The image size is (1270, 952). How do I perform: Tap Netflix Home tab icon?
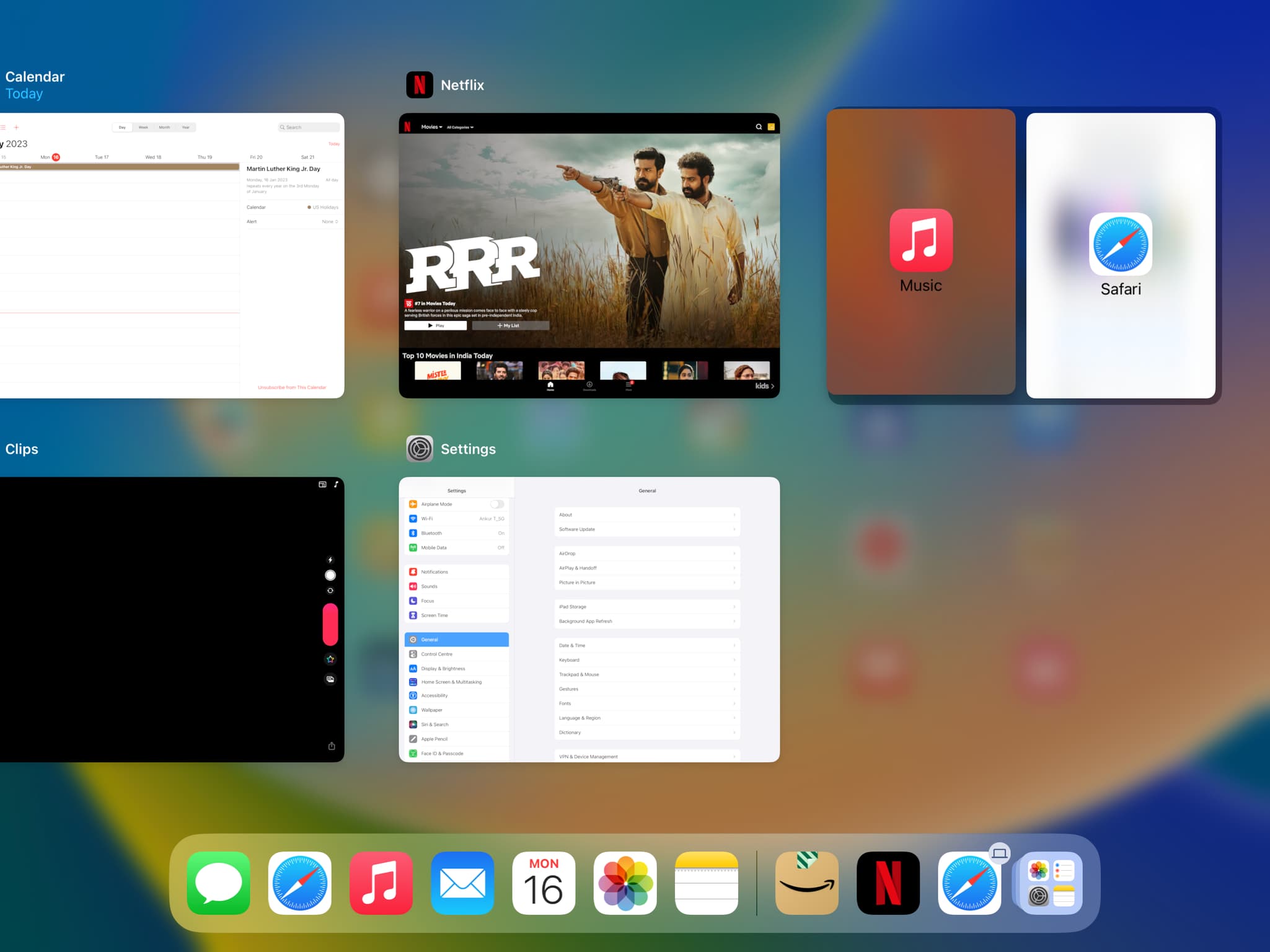550,386
